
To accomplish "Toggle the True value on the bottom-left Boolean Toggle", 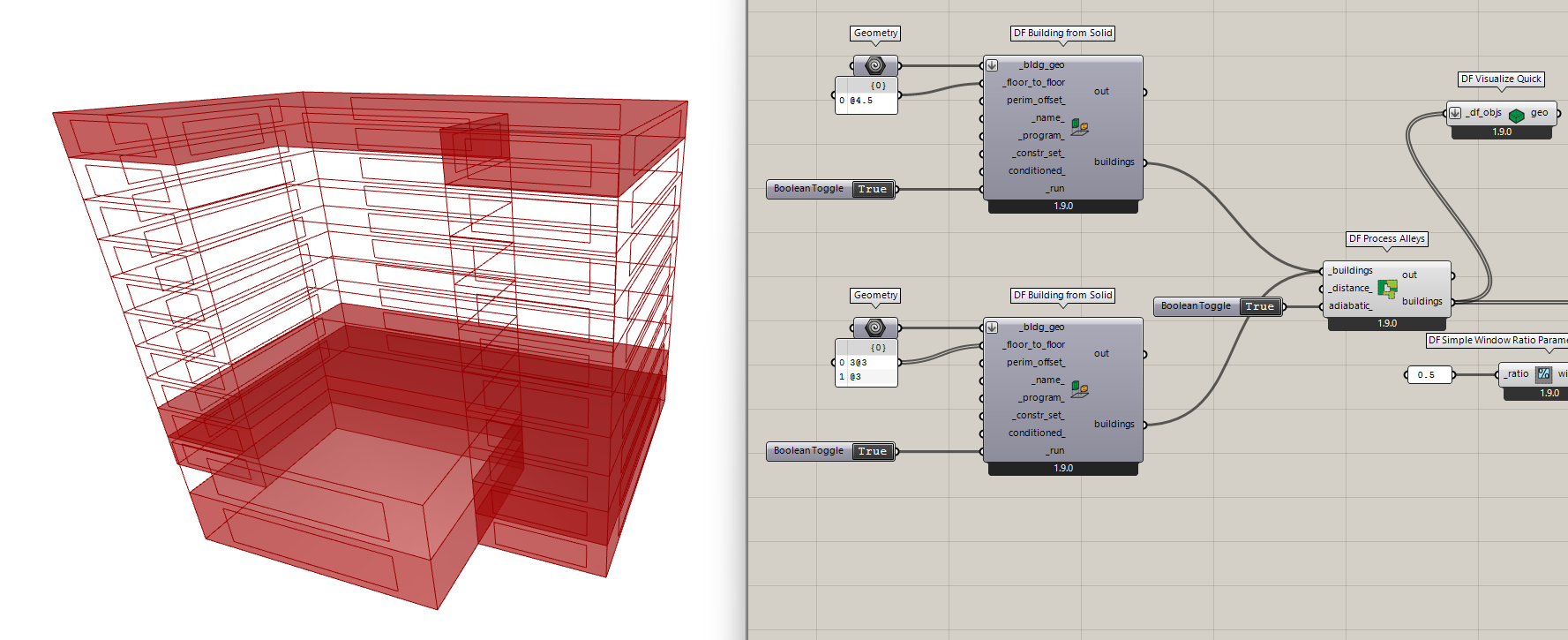I will click(872, 451).
